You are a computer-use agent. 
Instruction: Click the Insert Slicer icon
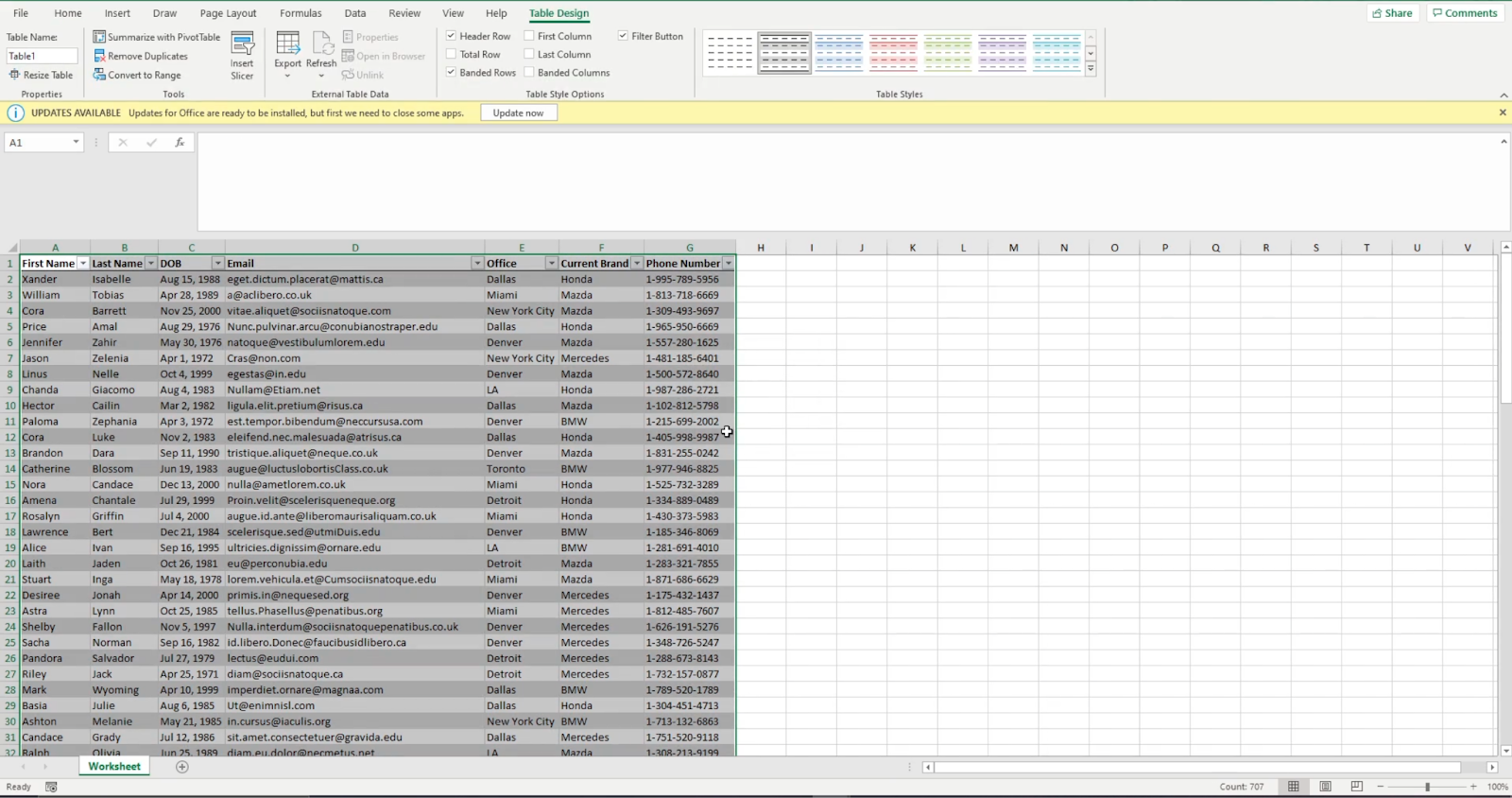242,45
